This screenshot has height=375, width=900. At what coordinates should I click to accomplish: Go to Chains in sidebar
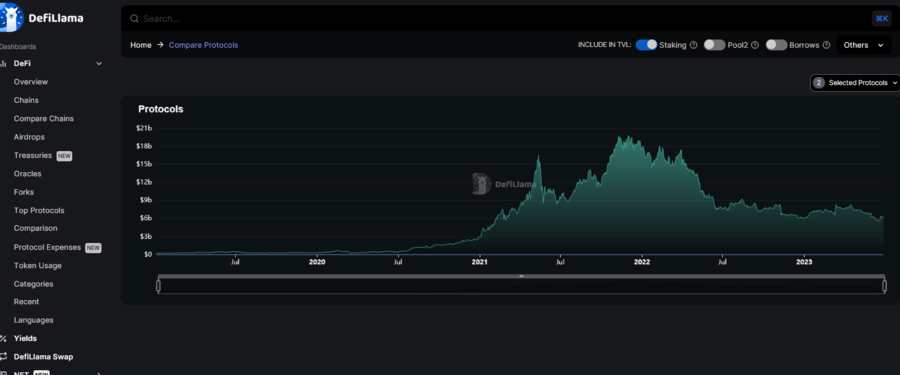[26, 100]
